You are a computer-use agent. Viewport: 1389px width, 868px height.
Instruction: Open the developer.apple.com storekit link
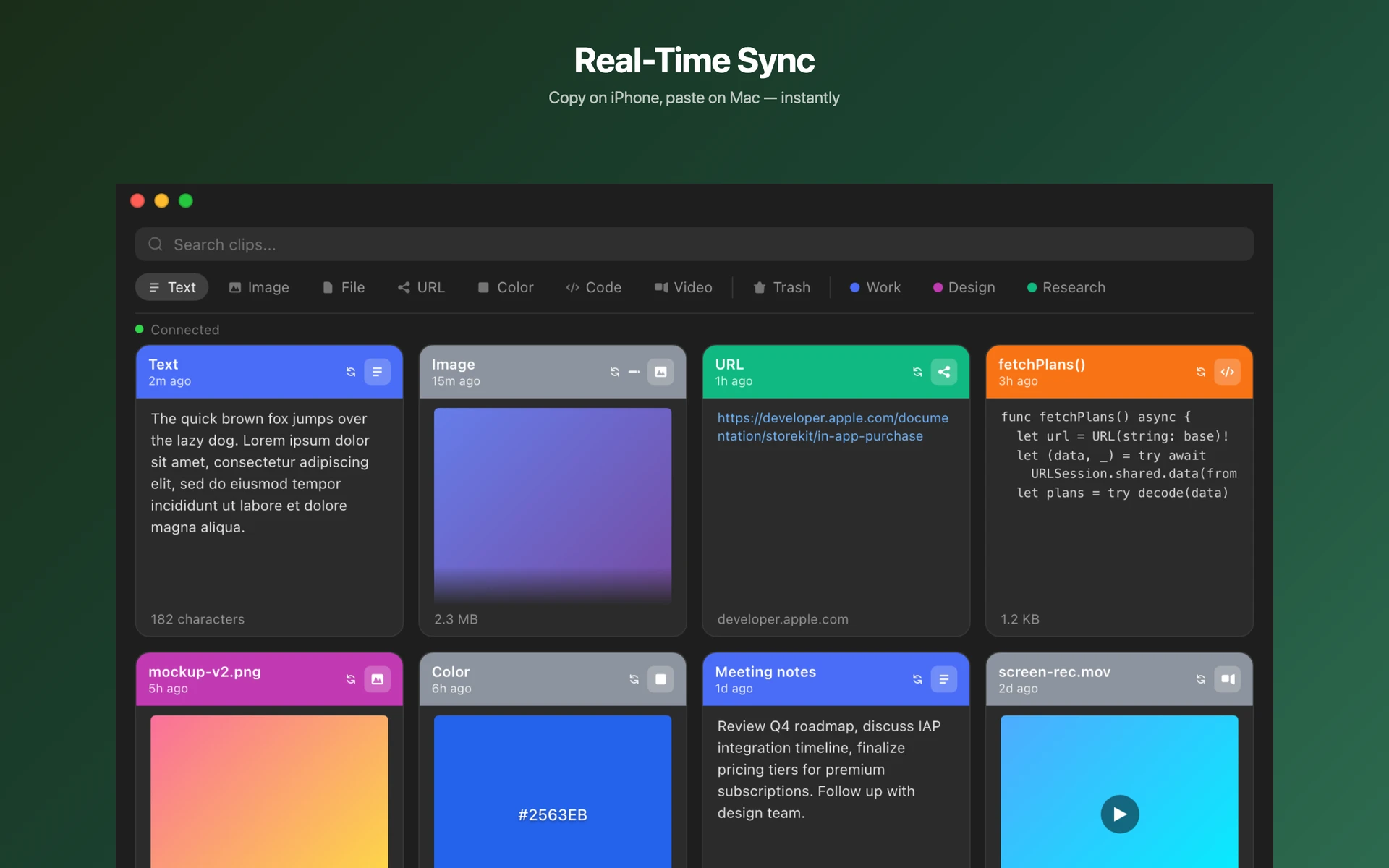pos(833,427)
